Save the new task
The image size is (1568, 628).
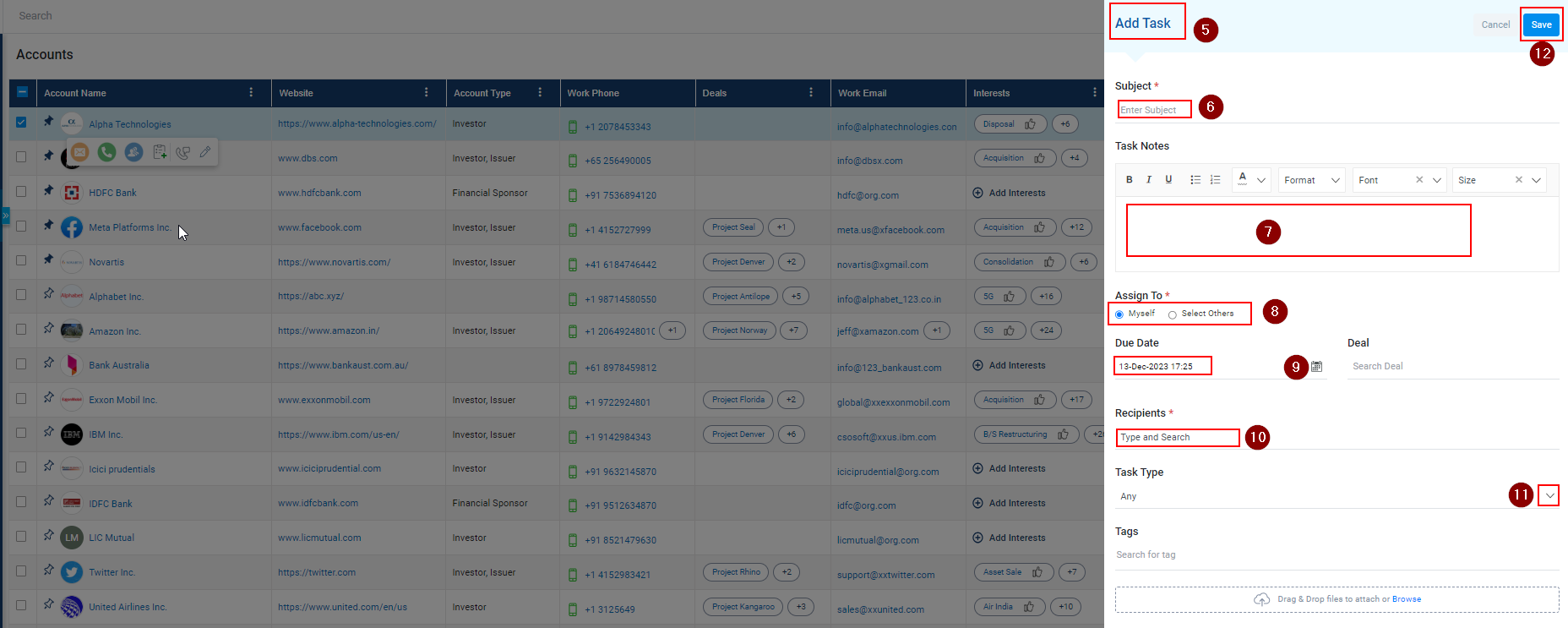click(1541, 25)
